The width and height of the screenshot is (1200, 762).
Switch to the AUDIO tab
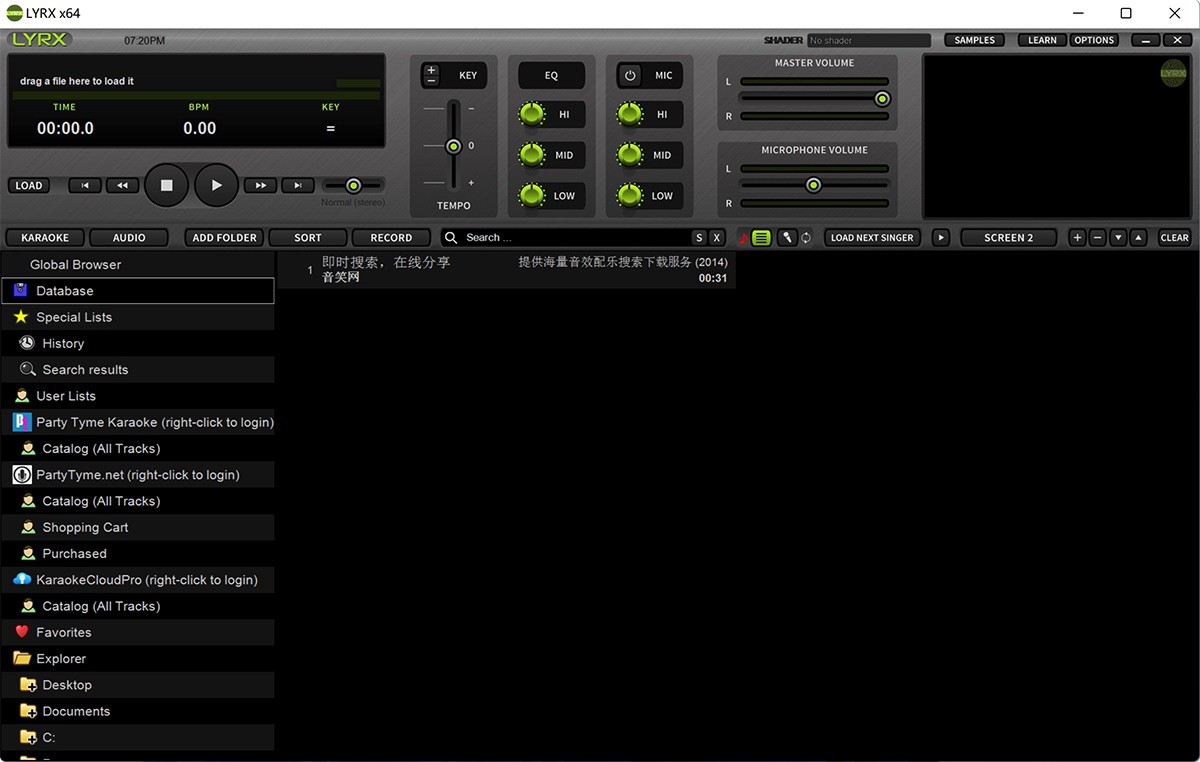[128, 237]
